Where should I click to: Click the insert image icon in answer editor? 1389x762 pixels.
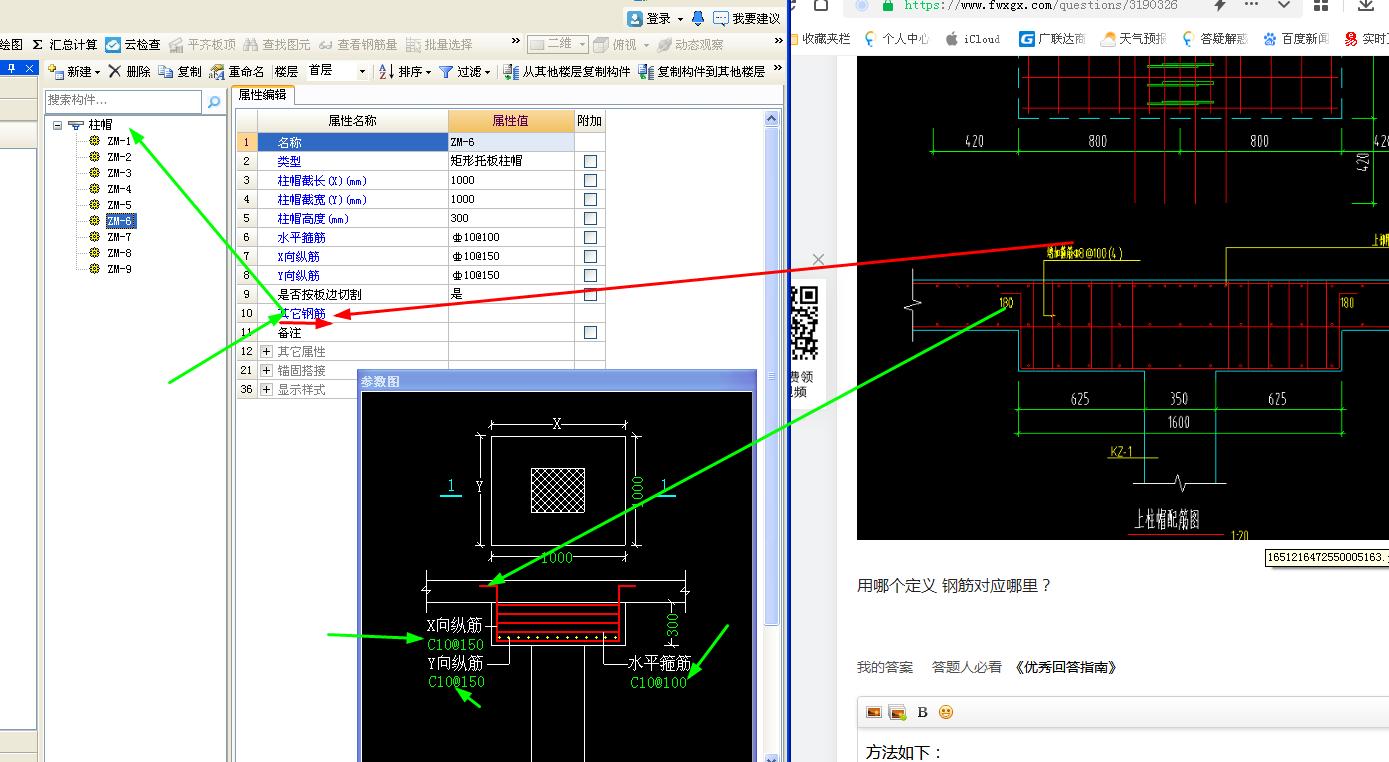[873, 712]
